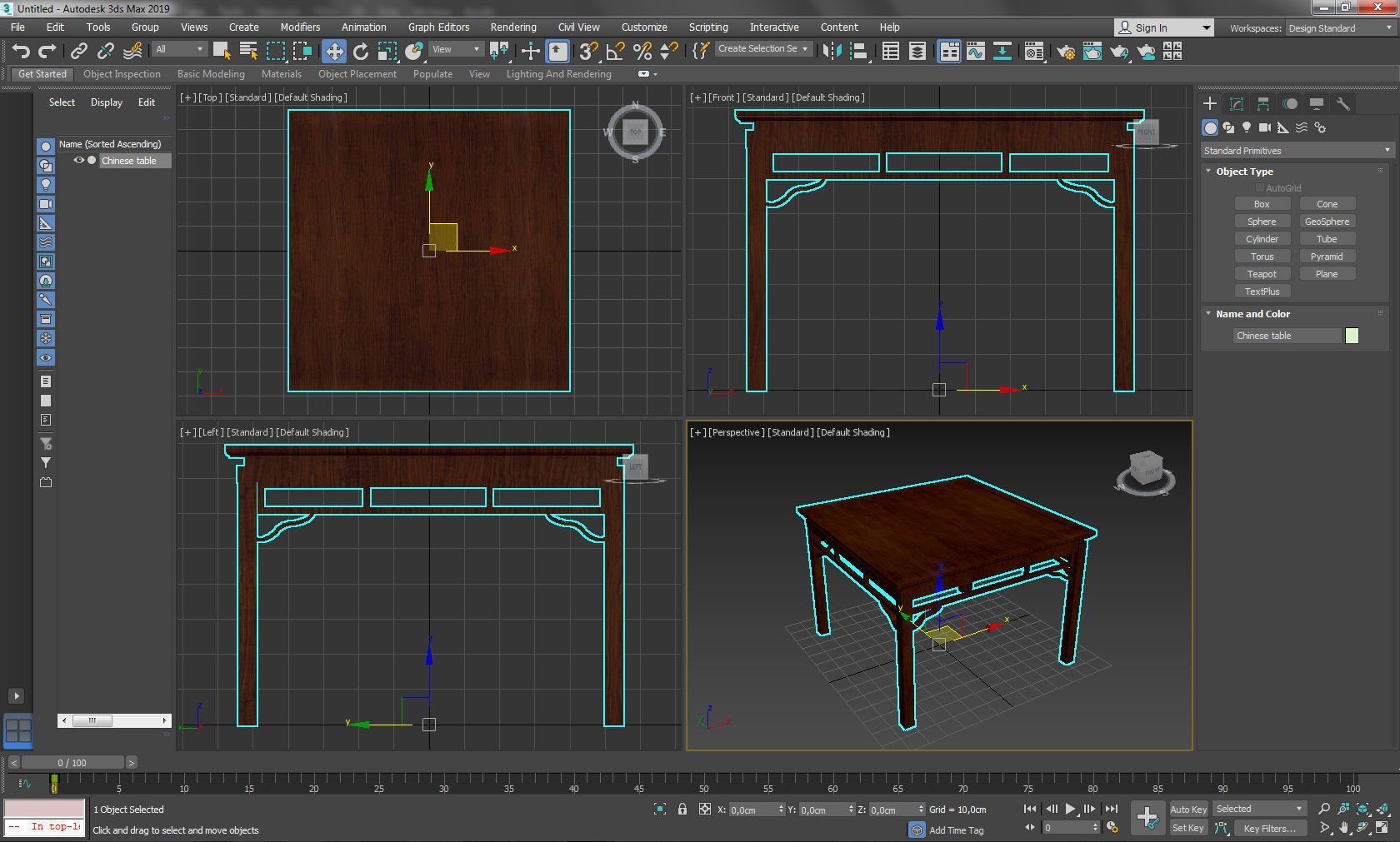This screenshot has height=842, width=1400.
Task: Open the Curve Editor icon
Action: (x=976, y=52)
